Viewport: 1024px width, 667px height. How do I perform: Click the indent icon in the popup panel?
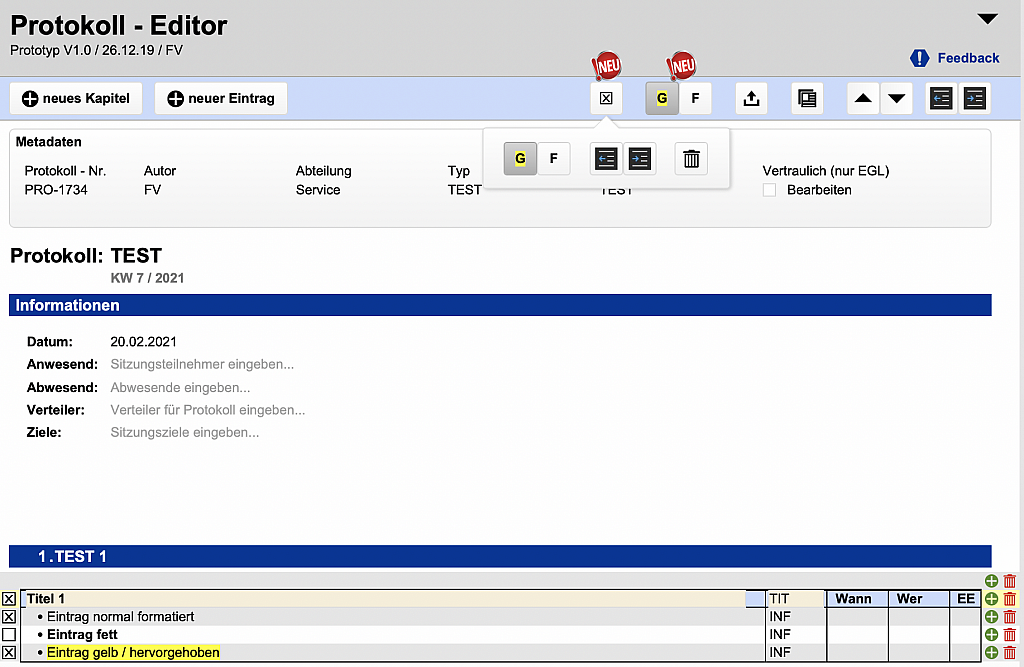[x=640, y=158]
